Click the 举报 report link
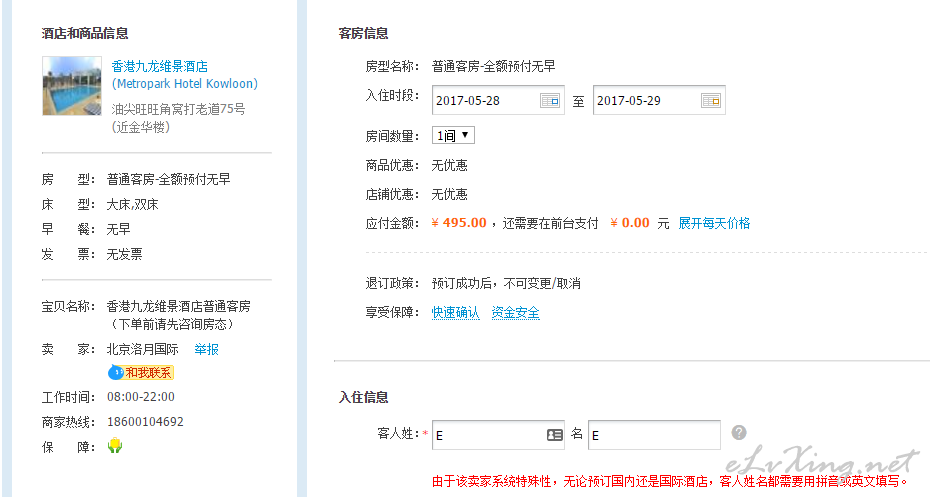Image resolution: width=930 pixels, height=497 pixels. tap(206, 349)
